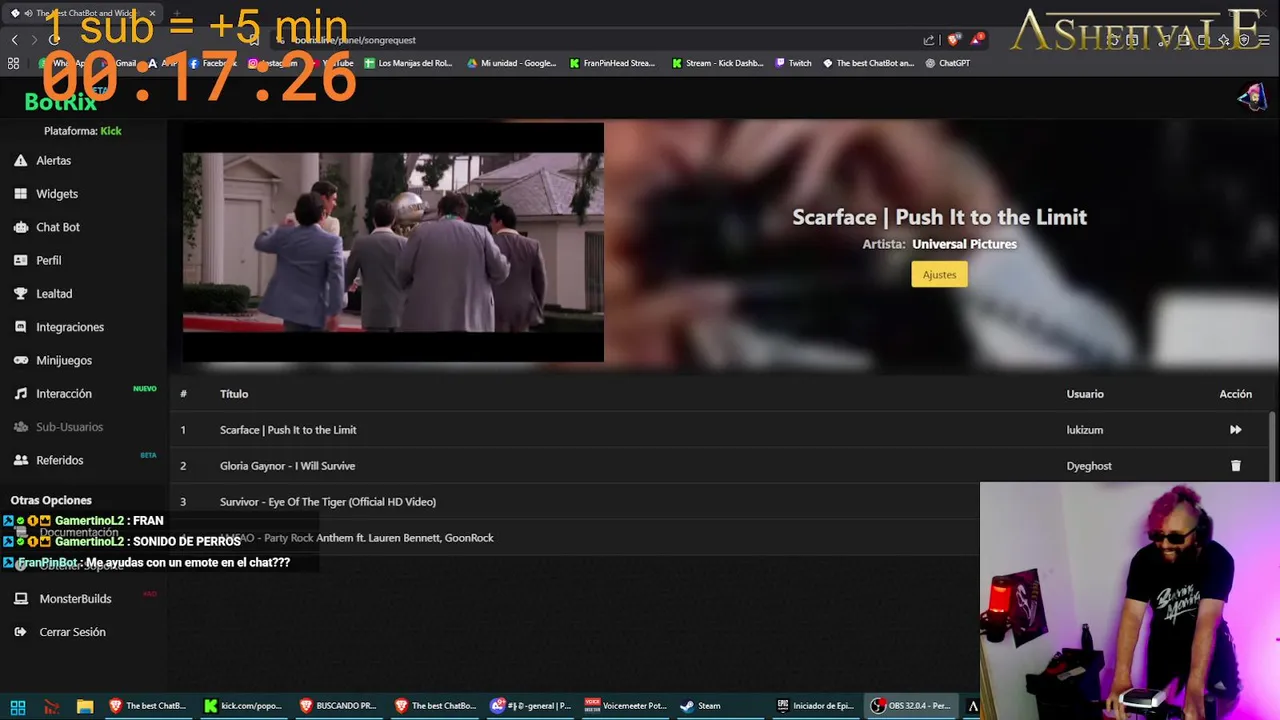Click the Sub-Usuarios people icon
This screenshot has height=720, width=1280.
click(x=20, y=427)
